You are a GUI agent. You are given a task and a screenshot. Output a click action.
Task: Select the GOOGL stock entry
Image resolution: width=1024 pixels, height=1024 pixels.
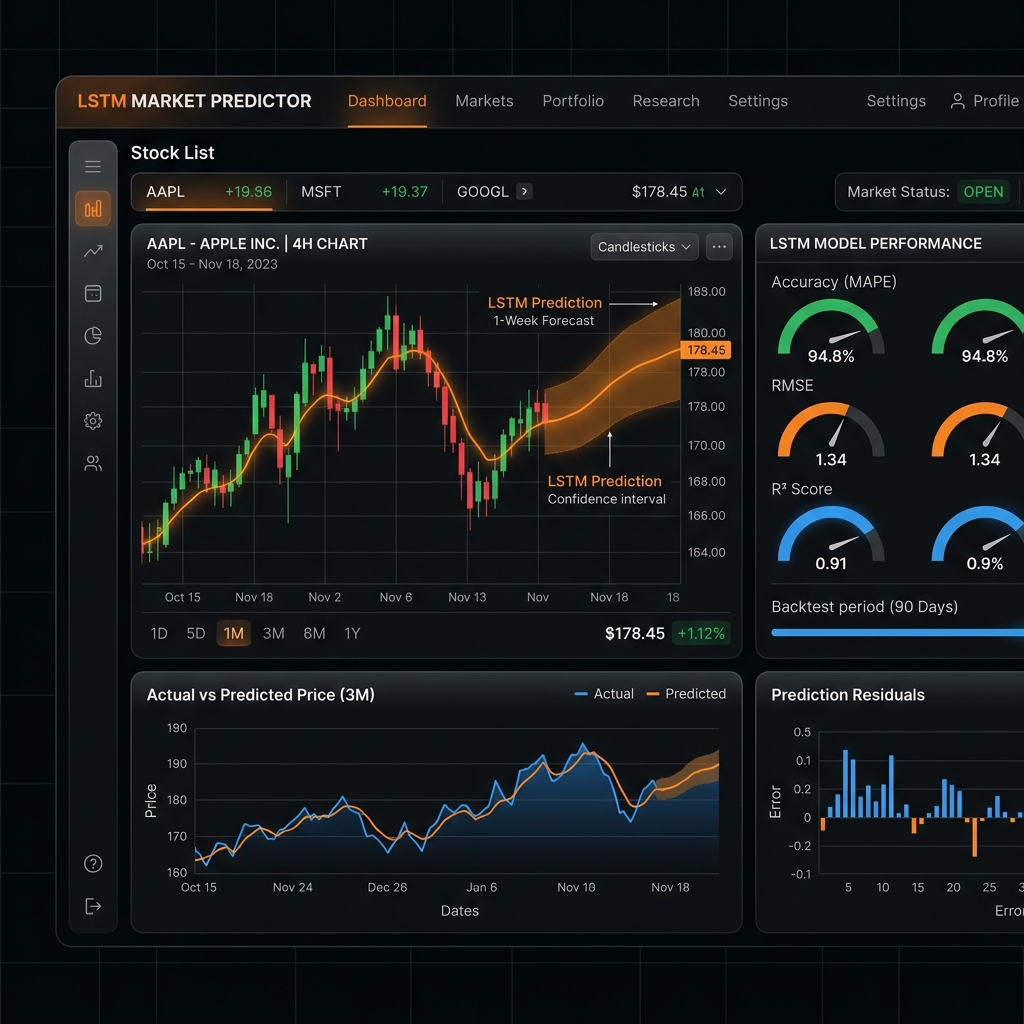point(483,191)
